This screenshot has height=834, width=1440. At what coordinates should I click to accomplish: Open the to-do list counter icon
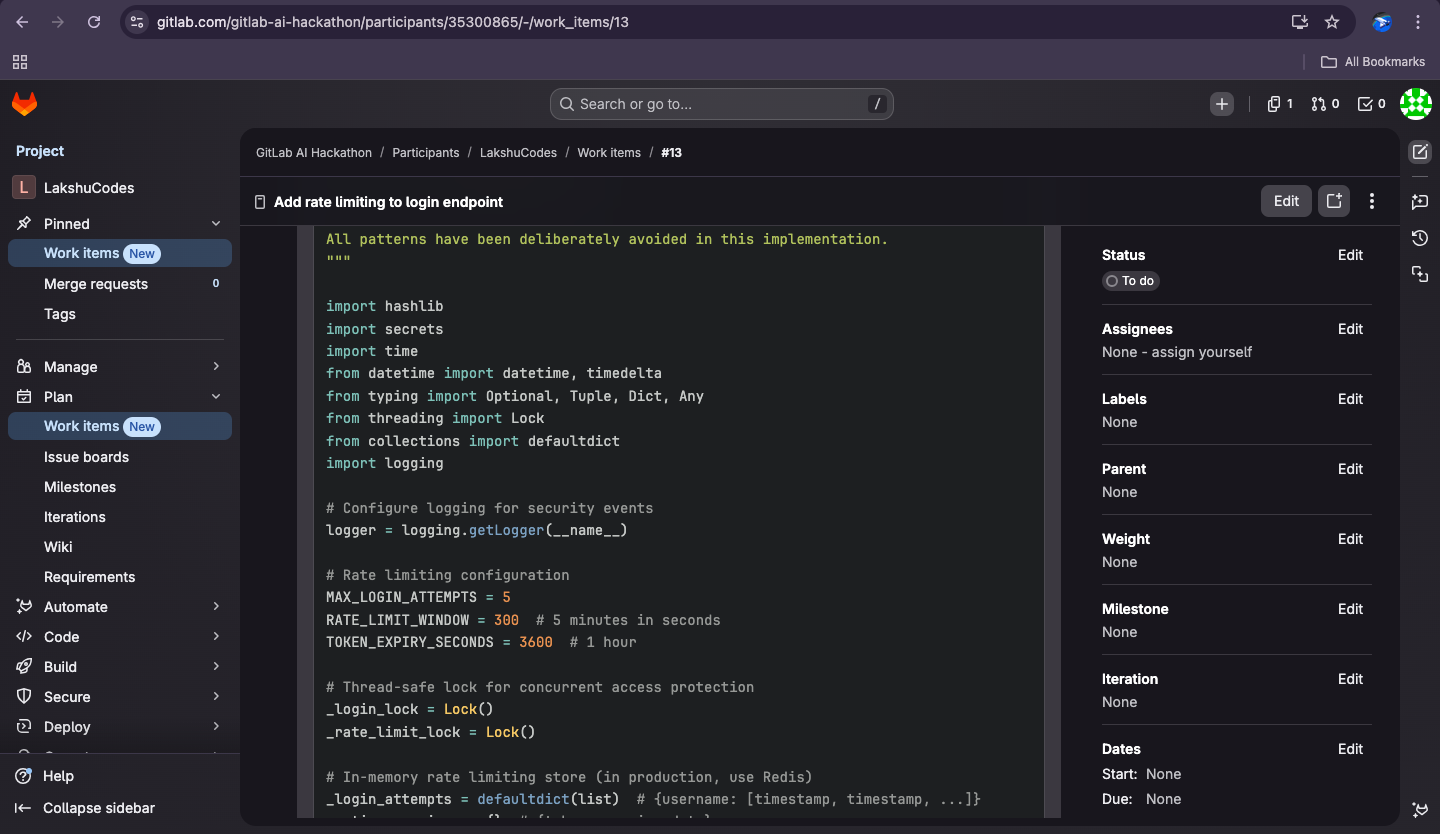(x=1371, y=104)
